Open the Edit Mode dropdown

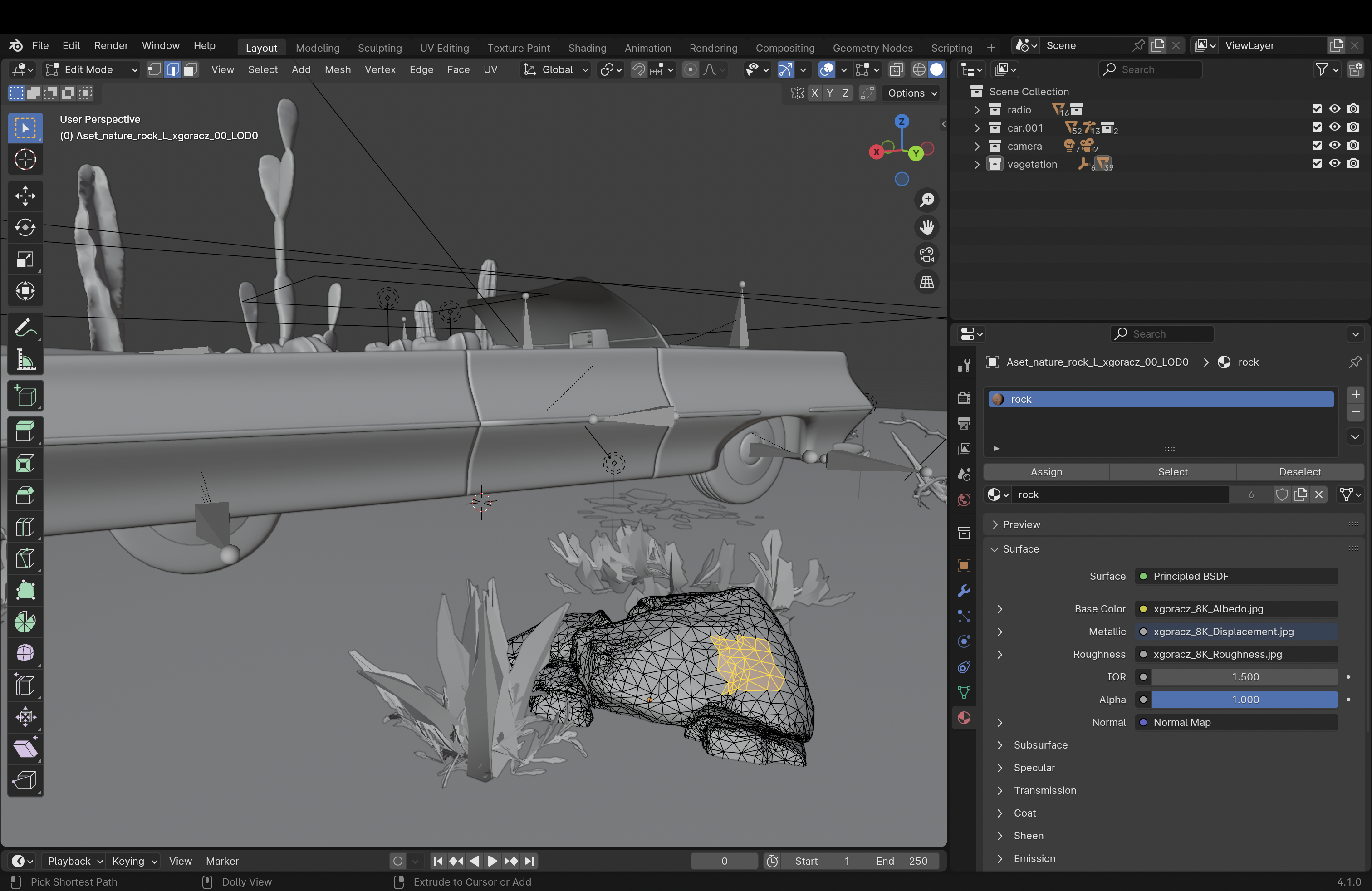[92, 70]
